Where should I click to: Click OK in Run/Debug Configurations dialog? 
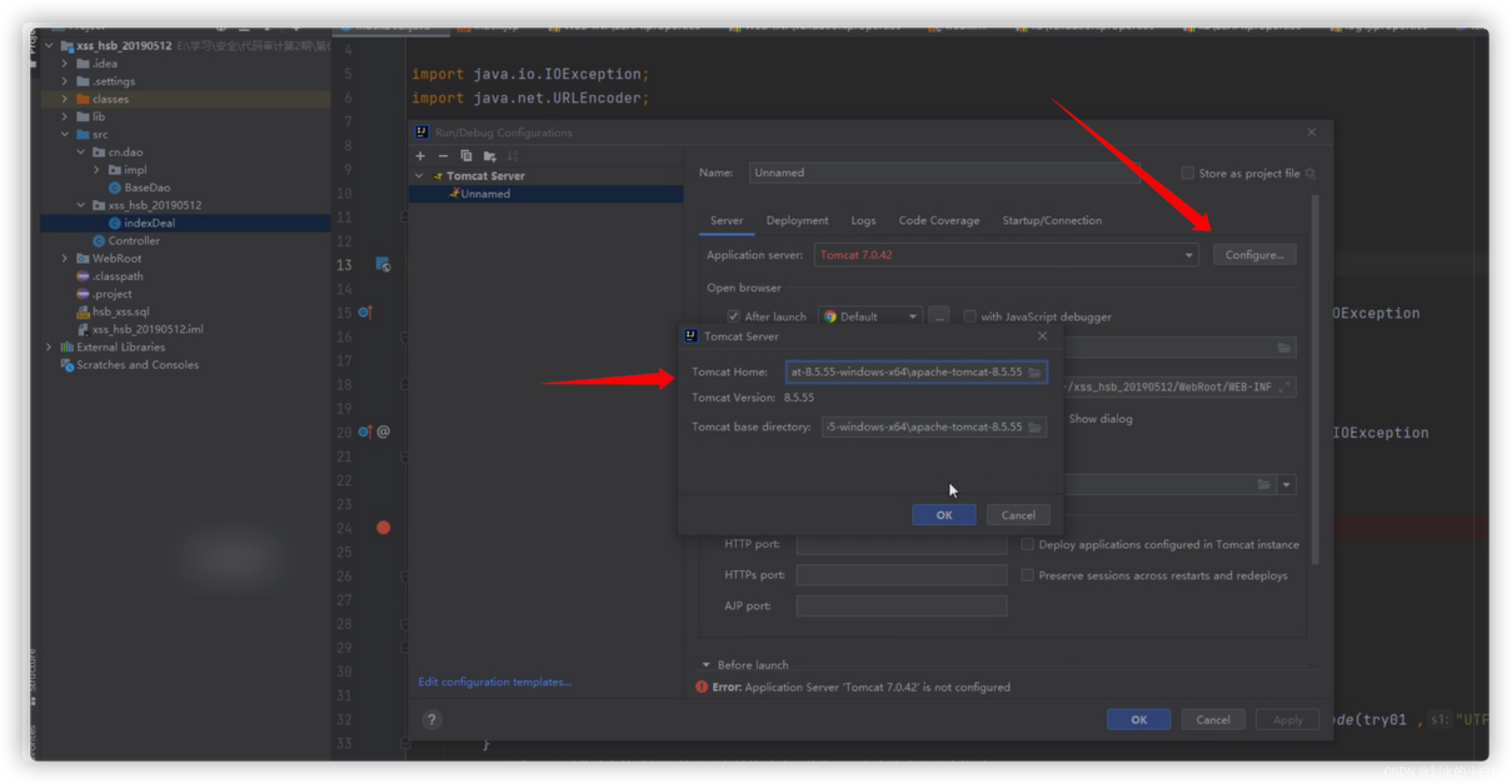pyautogui.click(x=1139, y=720)
